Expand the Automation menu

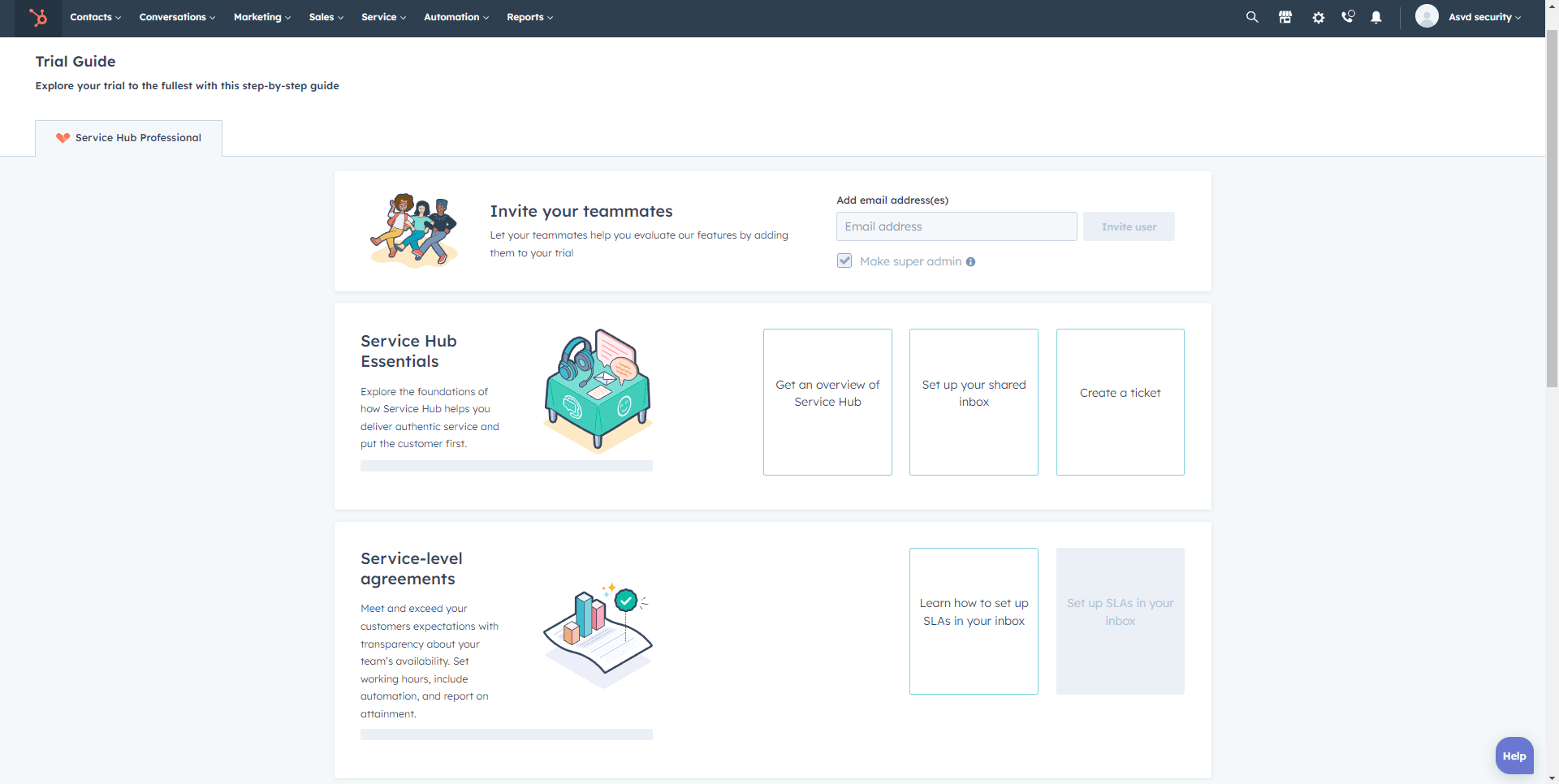coord(456,17)
